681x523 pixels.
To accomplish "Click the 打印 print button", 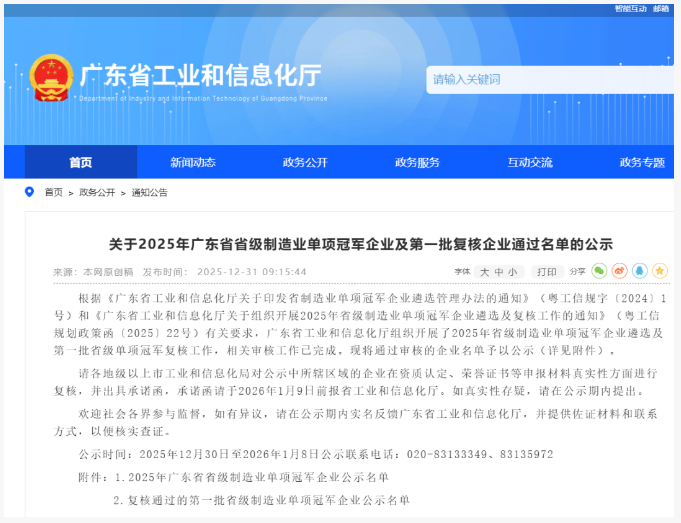I will 546,272.
